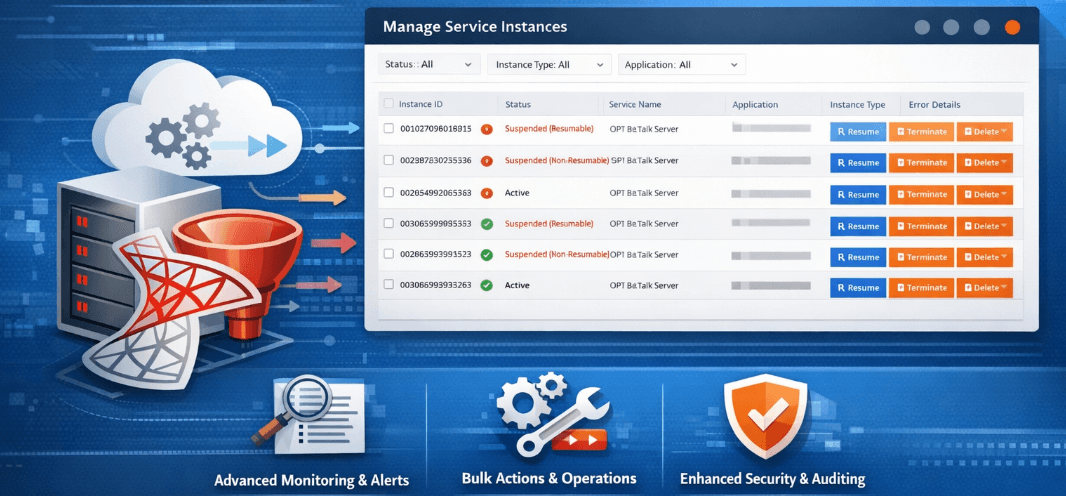Click red status icon beside first Active row

pos(486,193)
